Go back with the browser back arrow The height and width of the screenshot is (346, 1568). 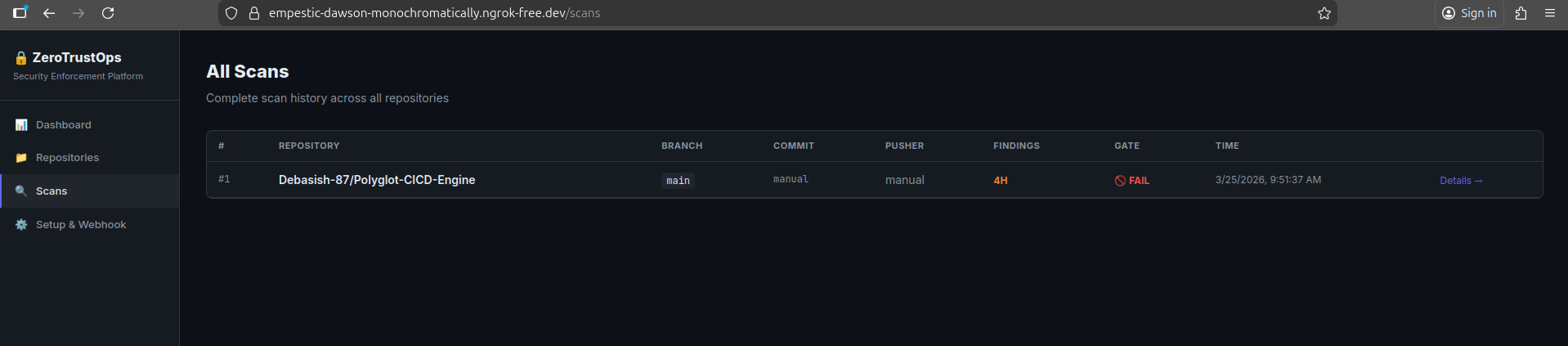(49, 13)
